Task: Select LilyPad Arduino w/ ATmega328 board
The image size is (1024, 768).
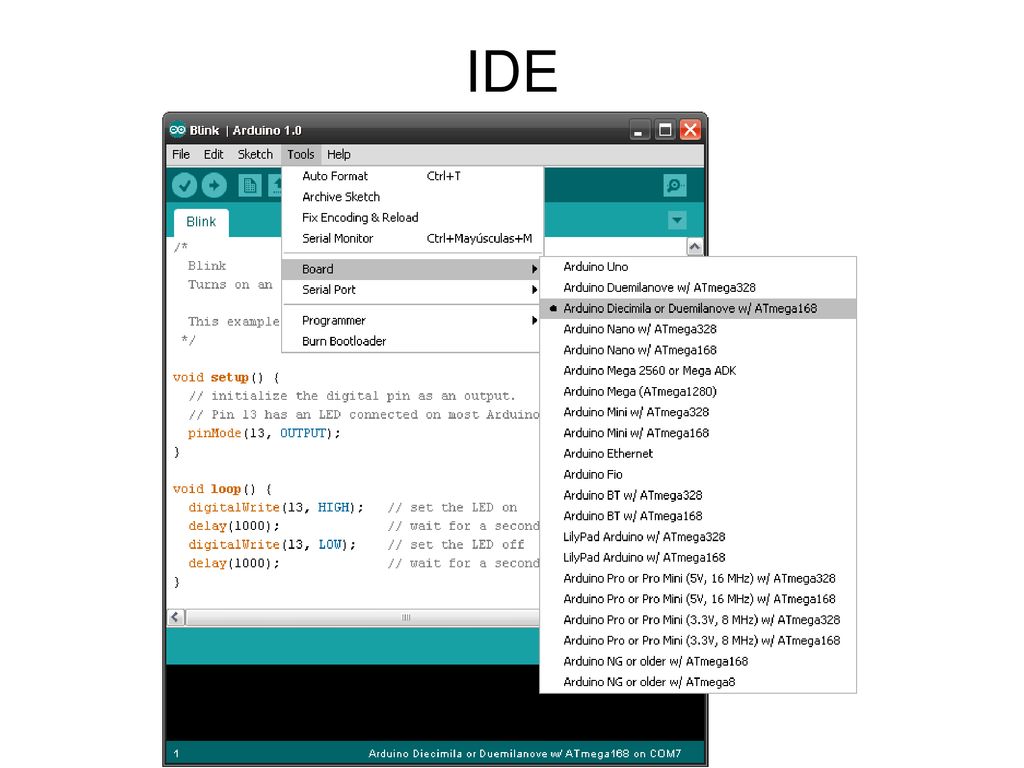Action: [x=698, y=537]
